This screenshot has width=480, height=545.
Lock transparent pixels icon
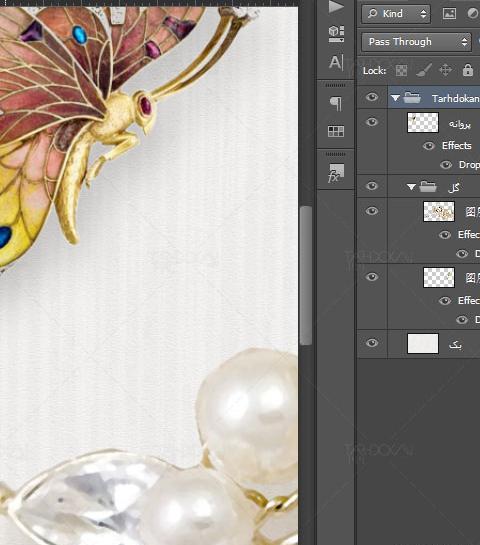[x=401, y=71]
